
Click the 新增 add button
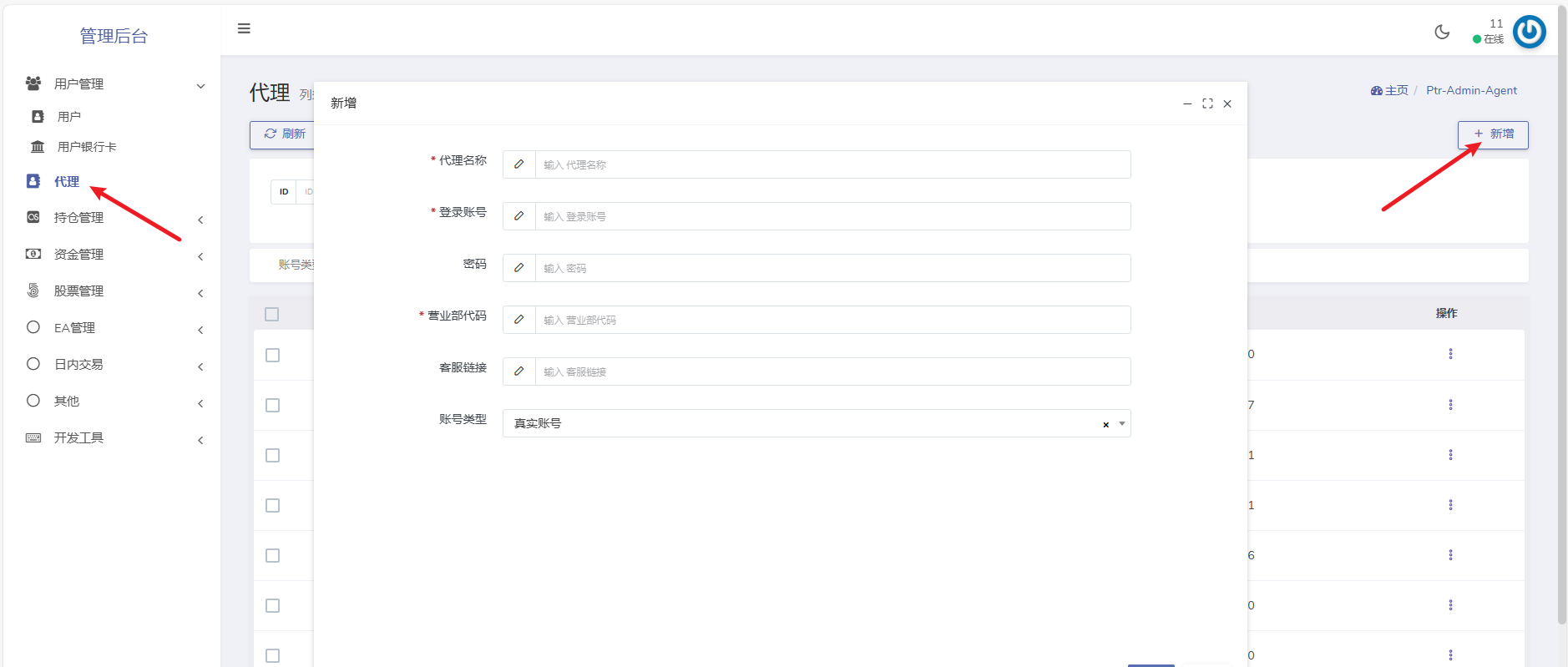click(x=1493, y=134)
